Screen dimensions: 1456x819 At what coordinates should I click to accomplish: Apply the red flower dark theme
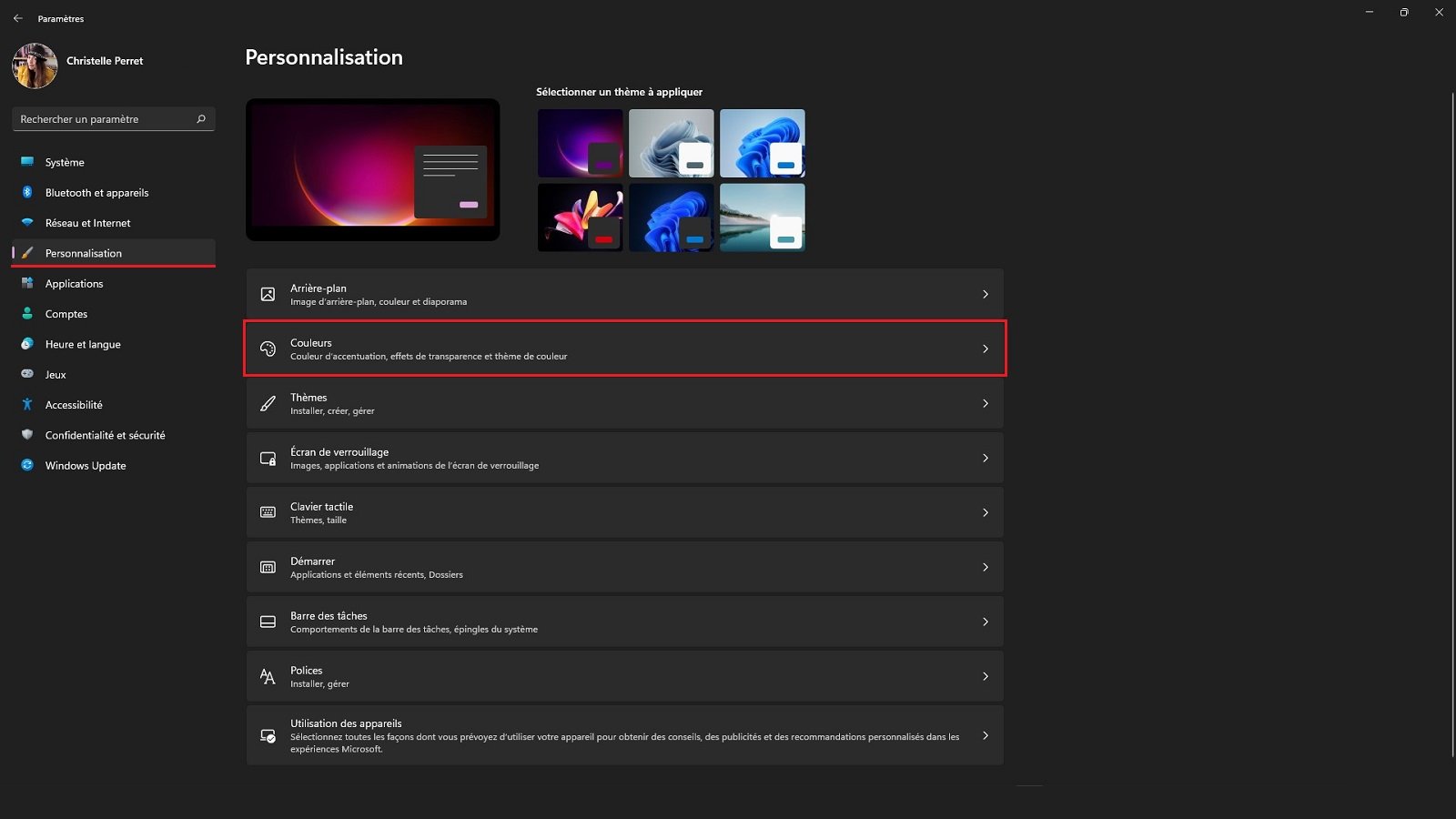click(x=580, y=217)
